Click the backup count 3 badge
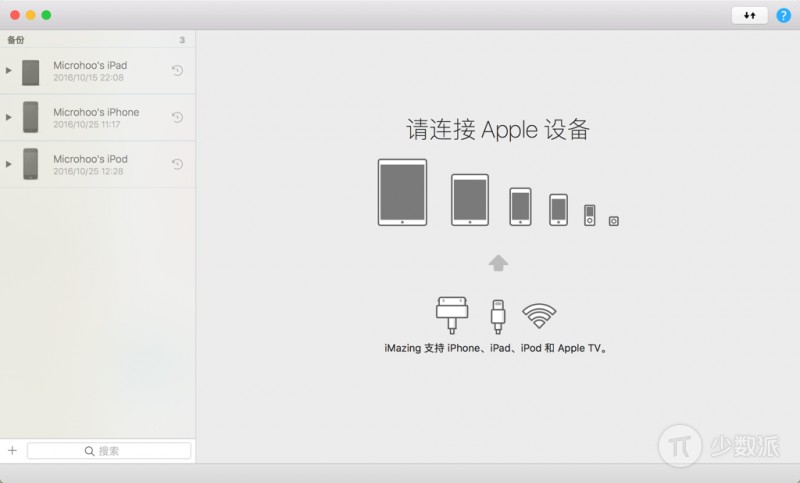The width and height of the screenshot is (800, 483). (x=182, y=40)
